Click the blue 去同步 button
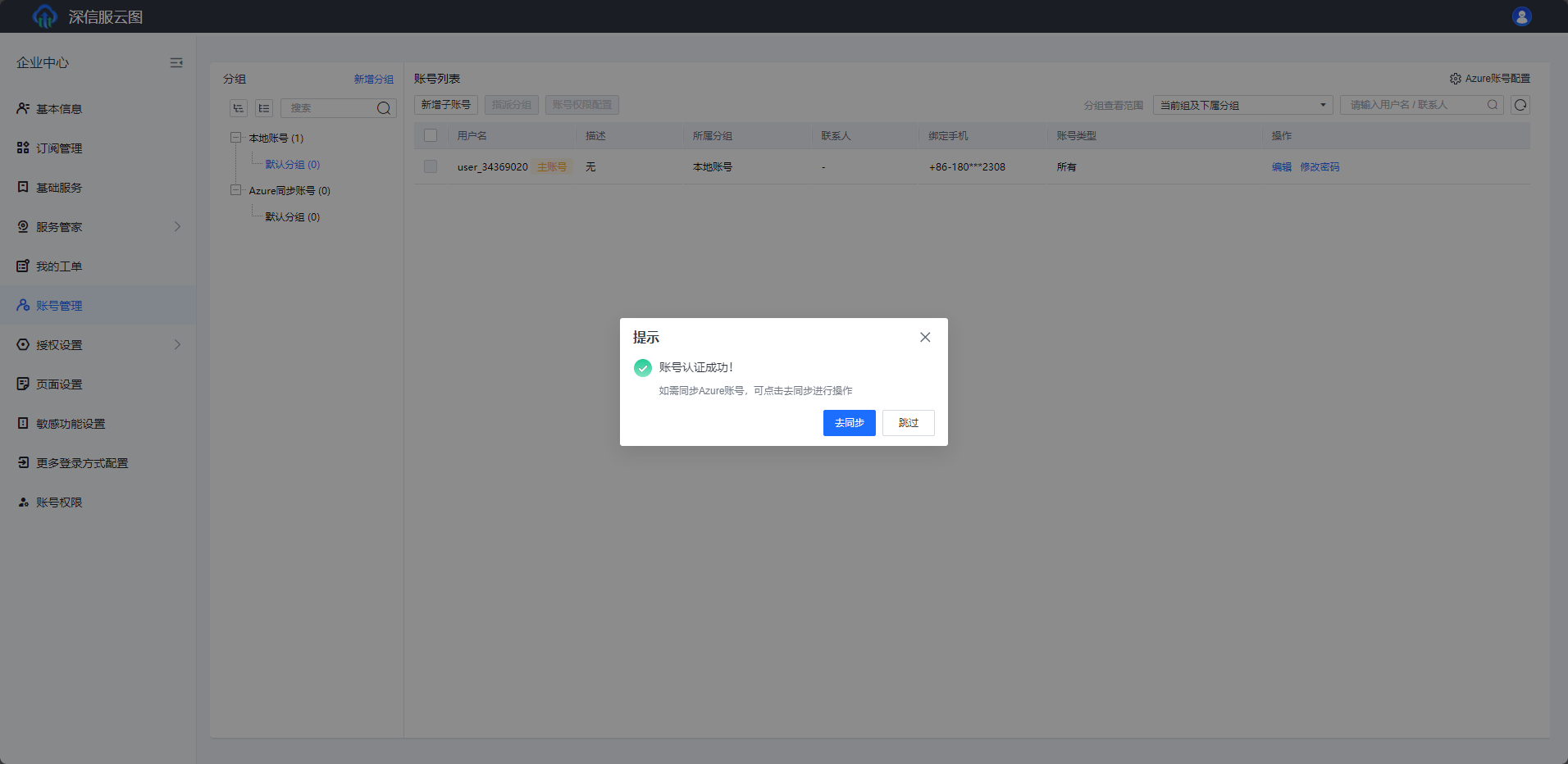Image resolution: width=1568 pixels, height=764 pixels. tap(849, 423)
